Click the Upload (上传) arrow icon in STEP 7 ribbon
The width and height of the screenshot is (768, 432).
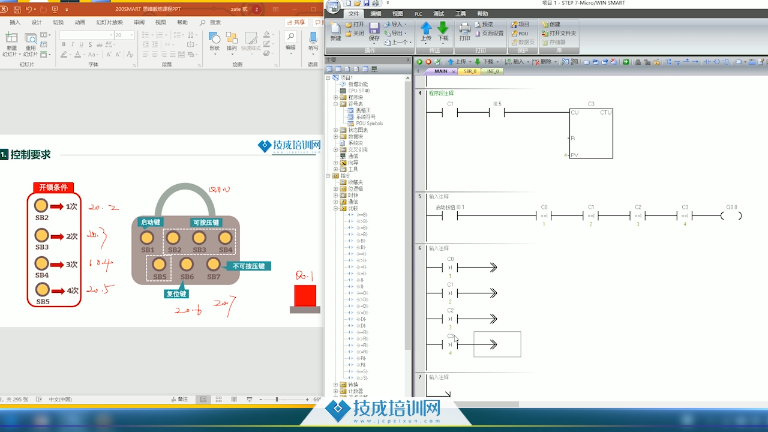point(426,30)
